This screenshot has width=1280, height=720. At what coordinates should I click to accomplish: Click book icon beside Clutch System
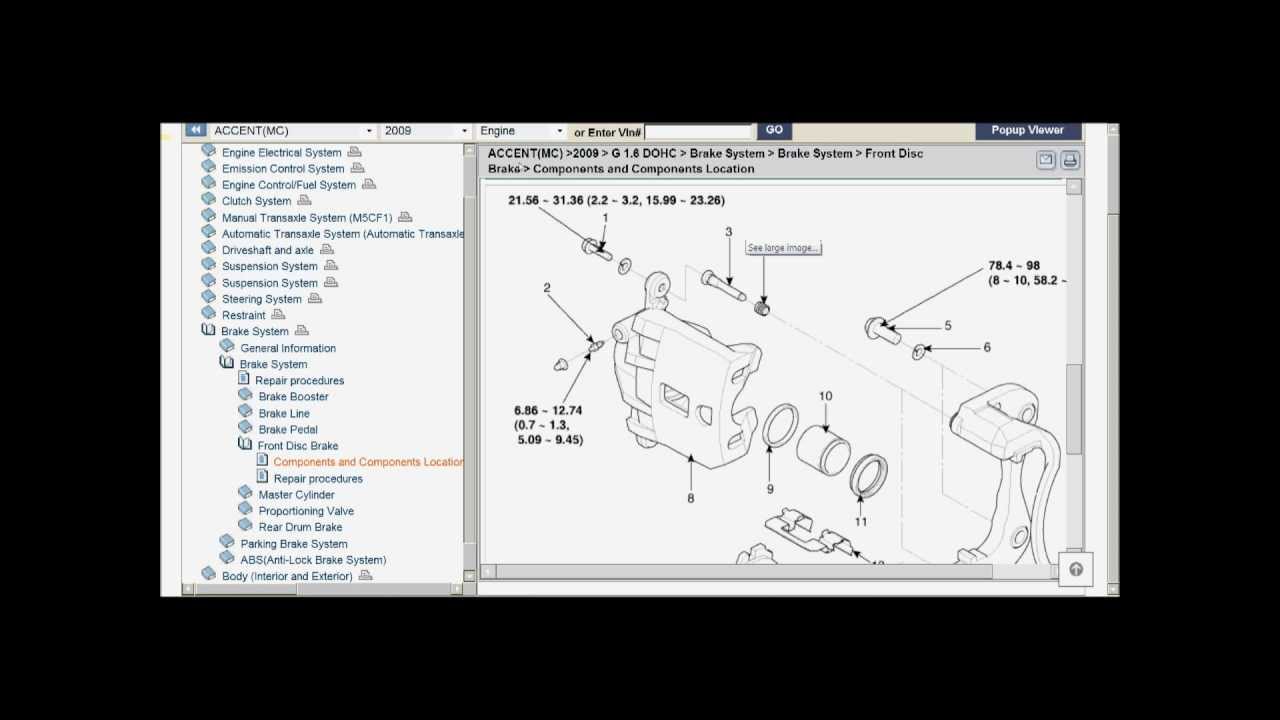point(208,200)
